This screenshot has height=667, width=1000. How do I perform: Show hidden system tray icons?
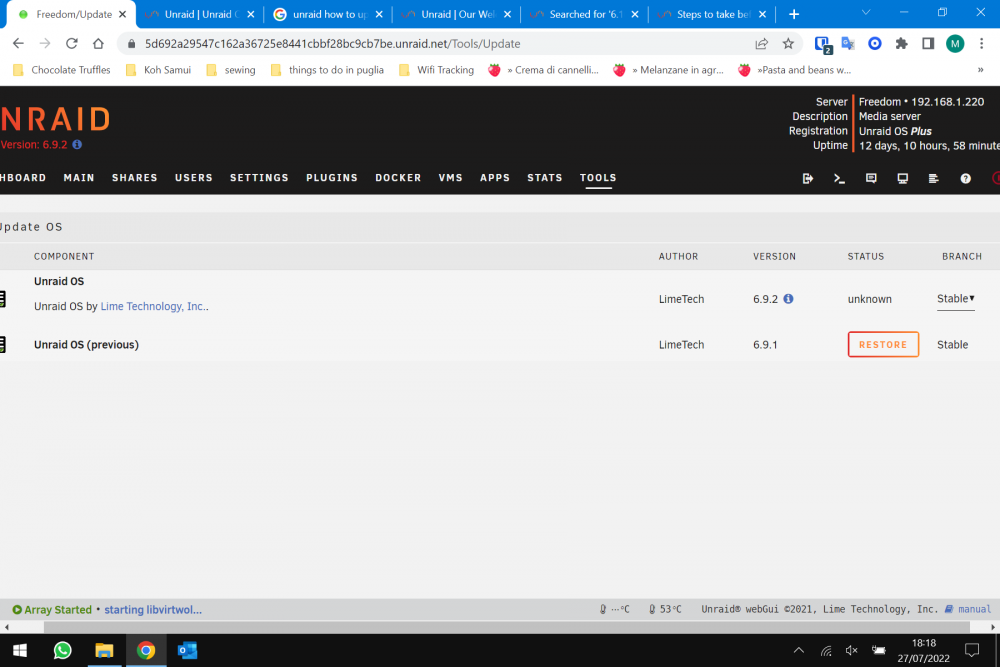tap(798, 650)
